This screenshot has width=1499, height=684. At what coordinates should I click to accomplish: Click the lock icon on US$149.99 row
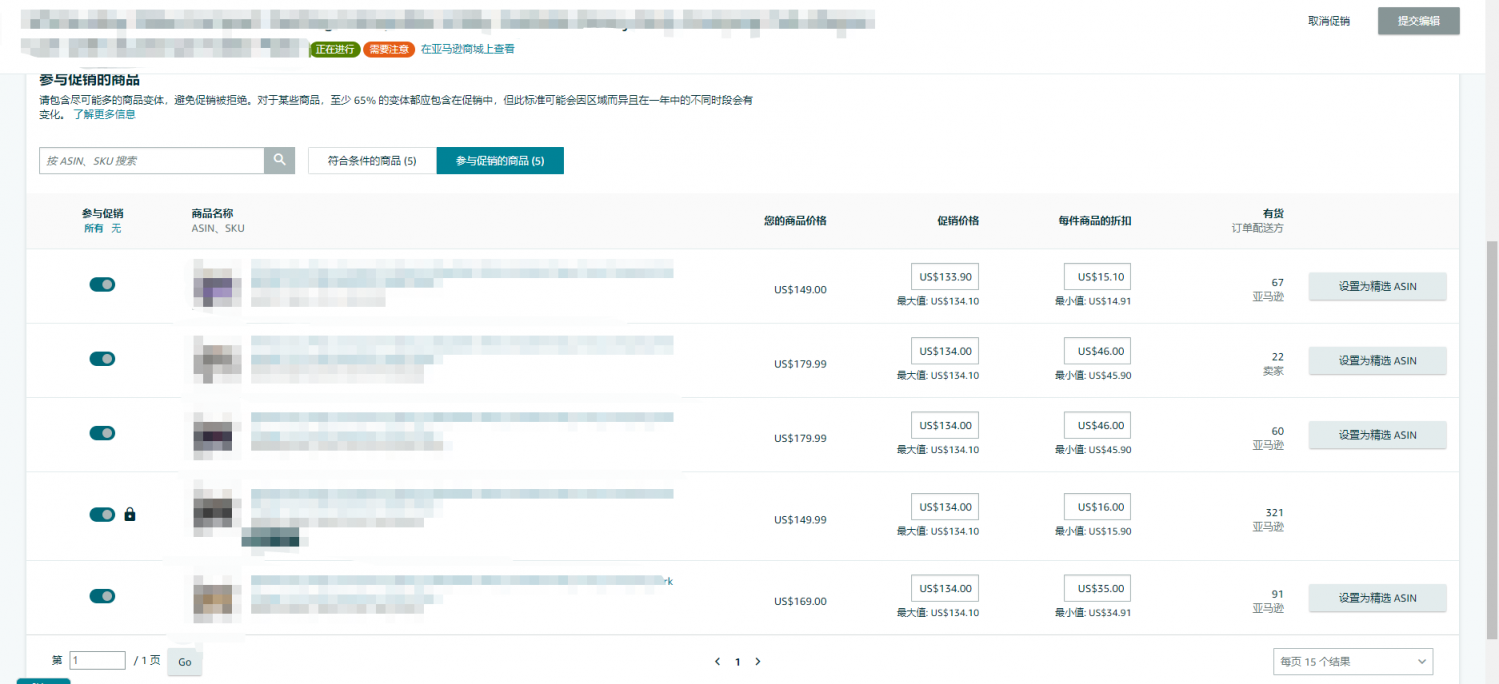tap(129, 514)
